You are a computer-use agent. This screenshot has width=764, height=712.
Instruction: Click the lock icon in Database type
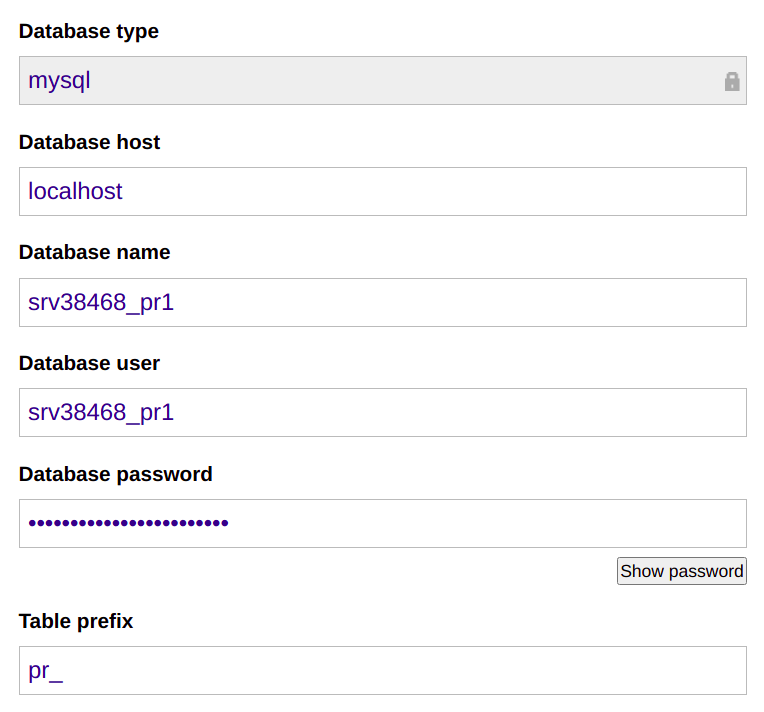pos(732,81)
